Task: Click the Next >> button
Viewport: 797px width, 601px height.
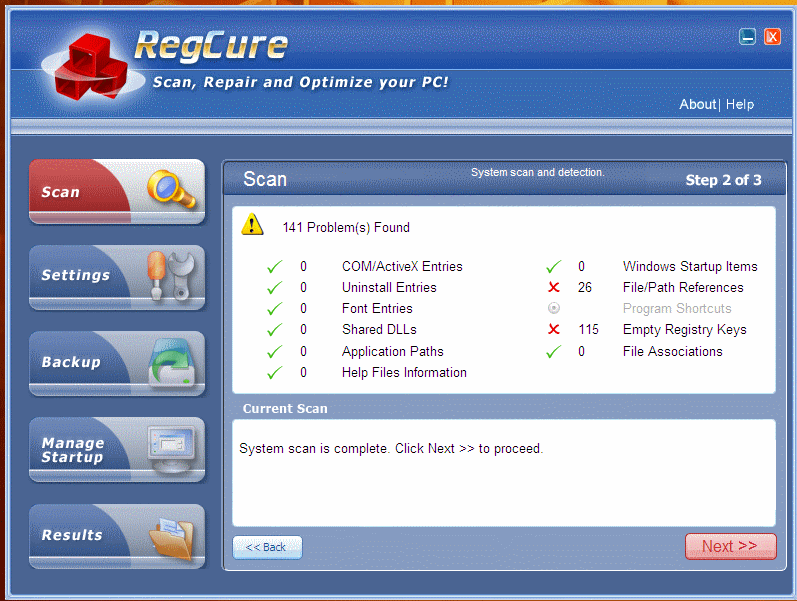Action: [730, 546]
